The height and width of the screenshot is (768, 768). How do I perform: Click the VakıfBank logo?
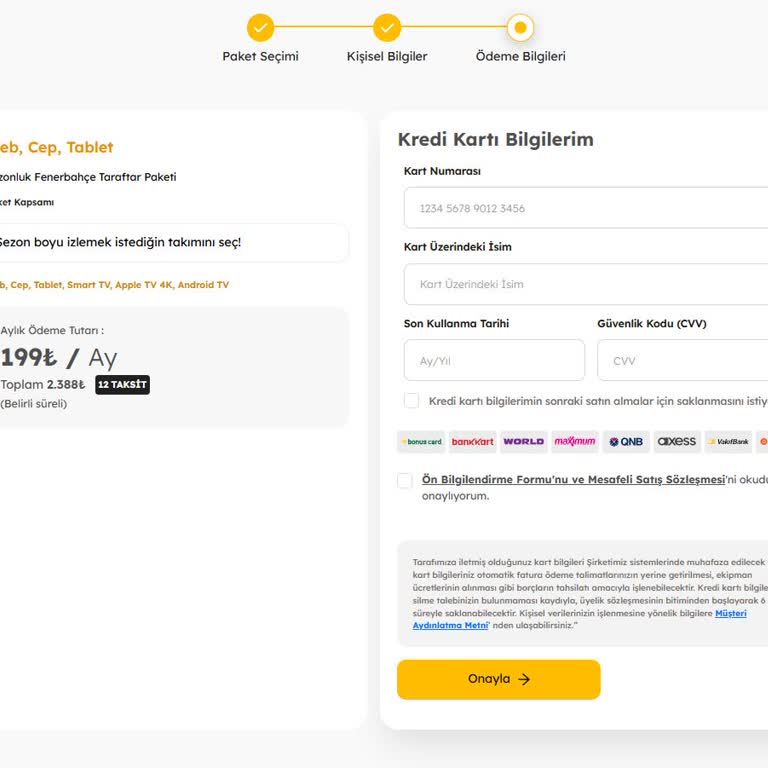click(x=728, y=442)
